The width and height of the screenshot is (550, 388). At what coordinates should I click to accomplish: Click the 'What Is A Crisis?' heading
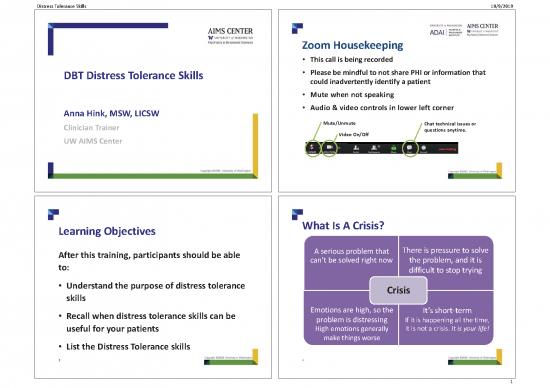click(343, 225)
